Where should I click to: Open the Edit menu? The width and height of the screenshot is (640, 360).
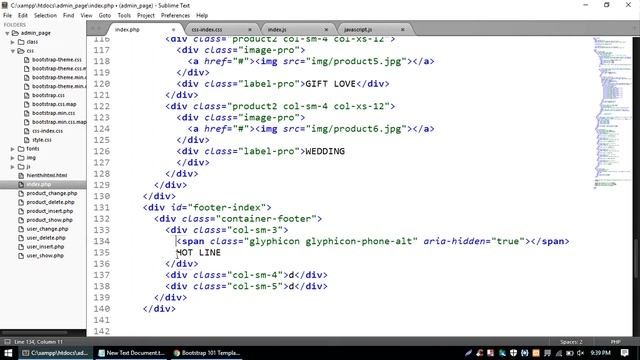coord(23,15)
